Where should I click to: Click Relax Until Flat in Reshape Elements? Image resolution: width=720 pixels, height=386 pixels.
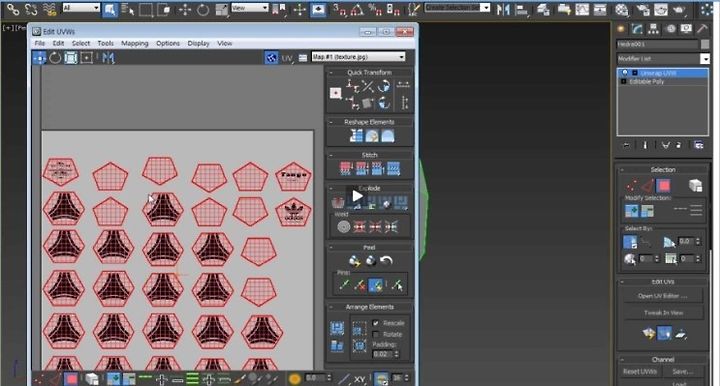[x=372, y=136]
